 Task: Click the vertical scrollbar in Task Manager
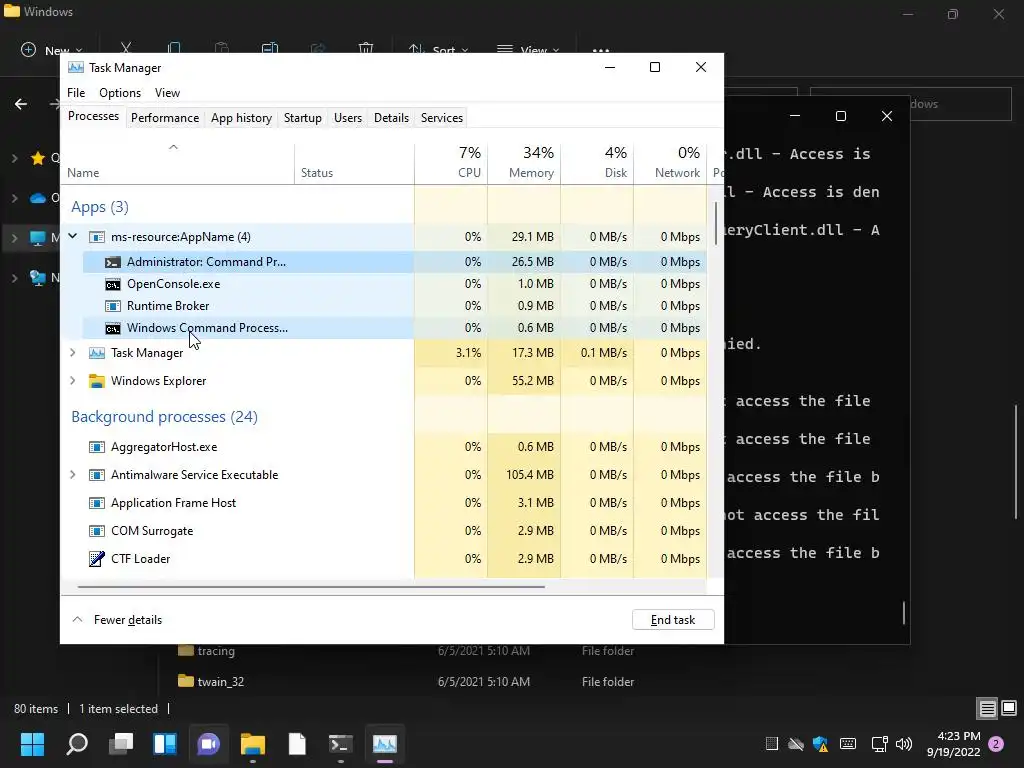(716, 223)
